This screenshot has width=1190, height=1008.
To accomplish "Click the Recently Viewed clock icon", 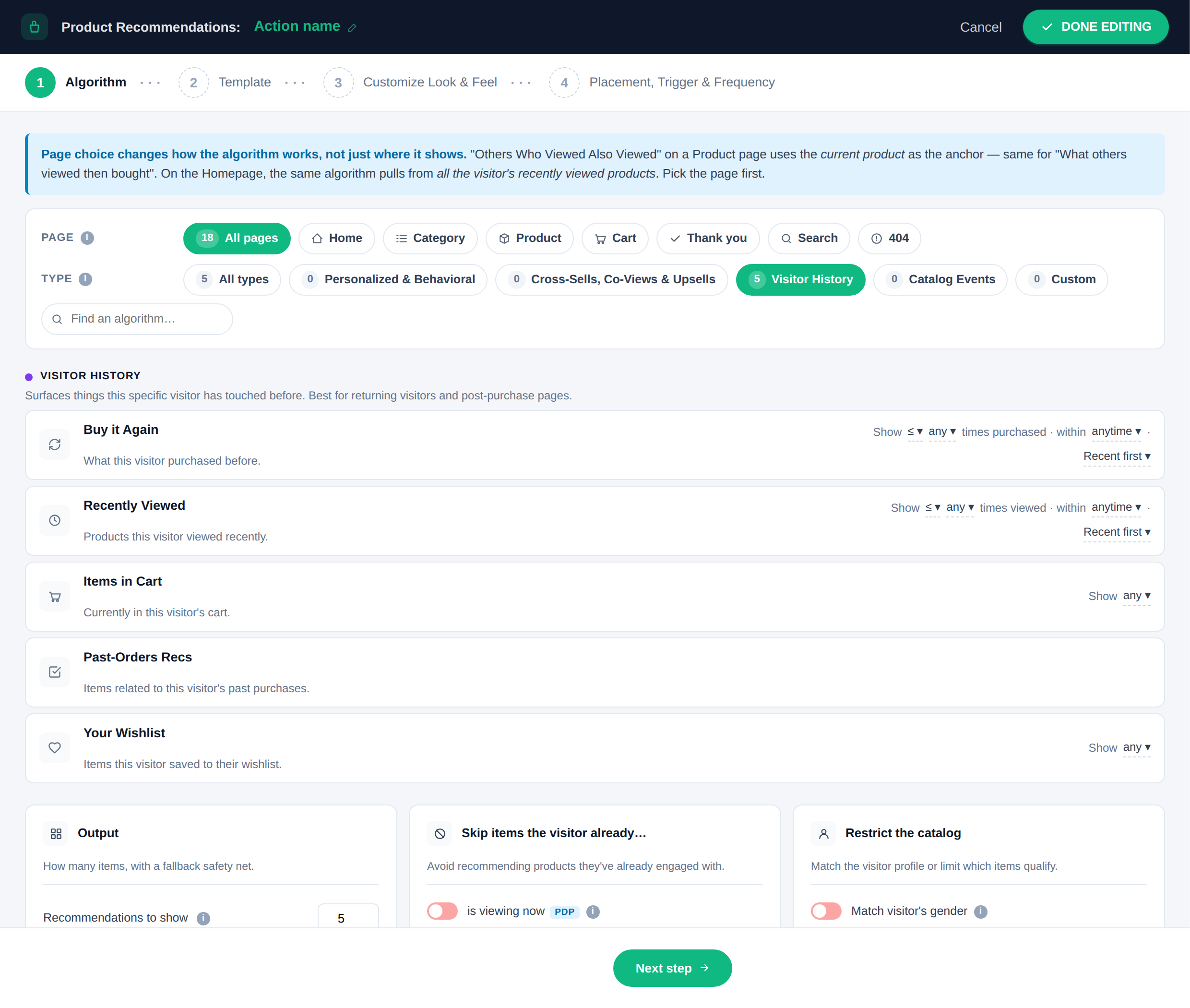I will (55, 521).
